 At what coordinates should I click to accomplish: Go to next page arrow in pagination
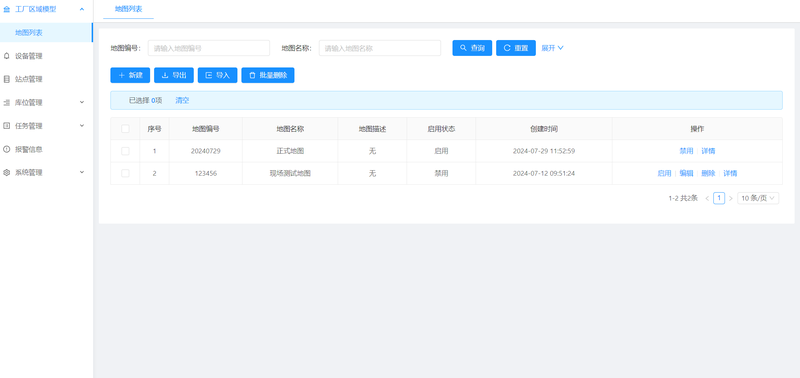[731, 198]
